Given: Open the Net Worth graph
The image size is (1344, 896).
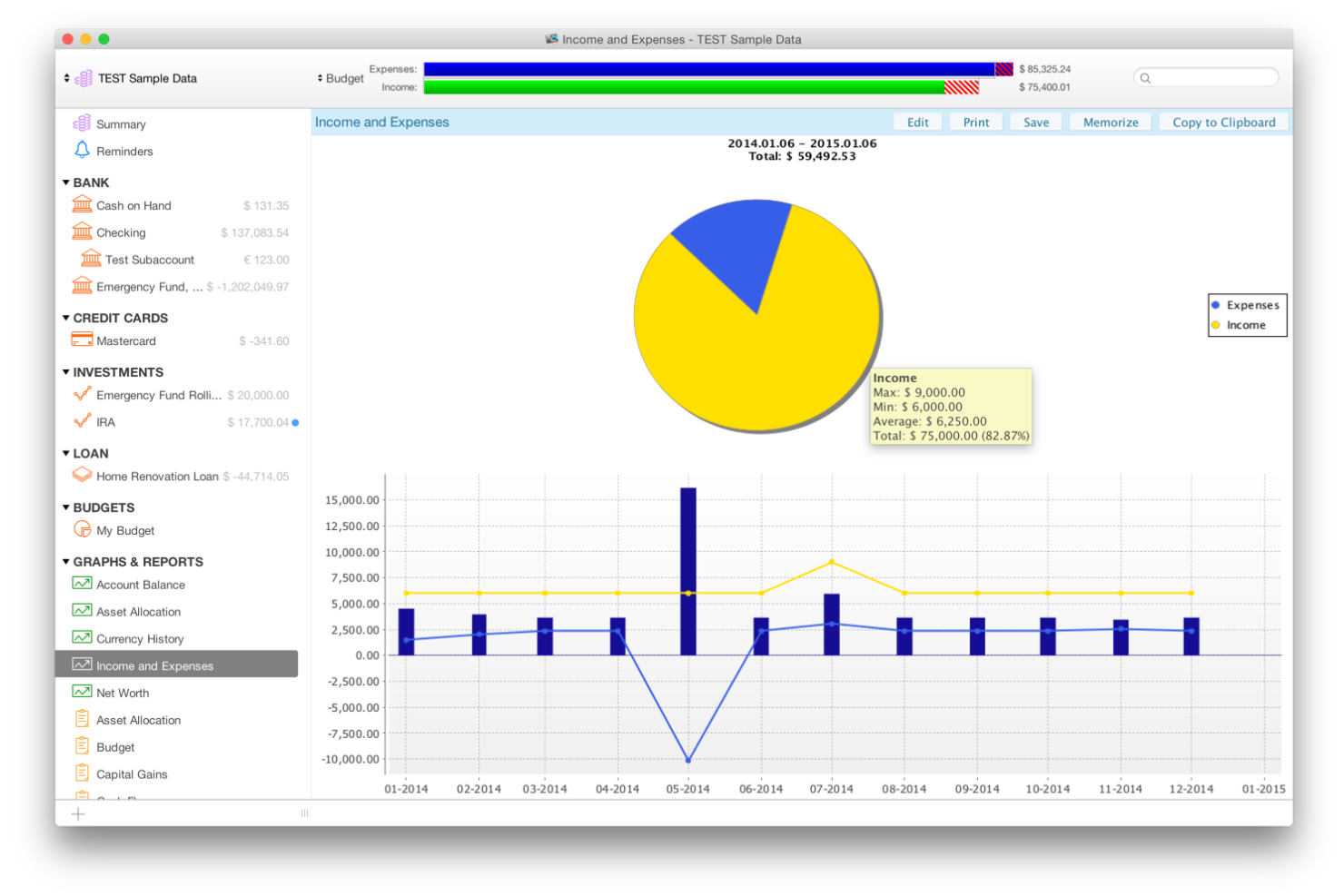Looking at the screenshot, I should [123, 693].
